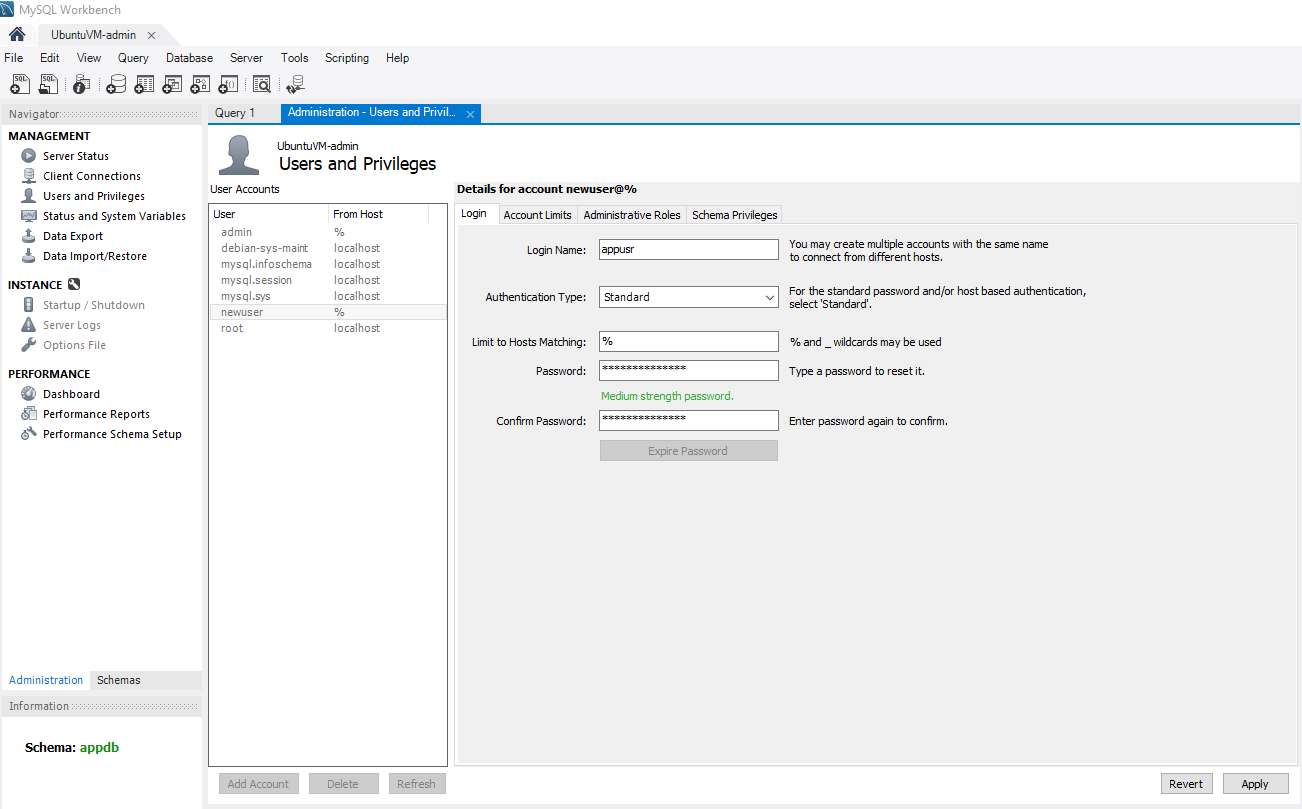This screenshot has width=1302, height=809.
Task: Select the mysql.sys account row
Action: tap(328, 296)
